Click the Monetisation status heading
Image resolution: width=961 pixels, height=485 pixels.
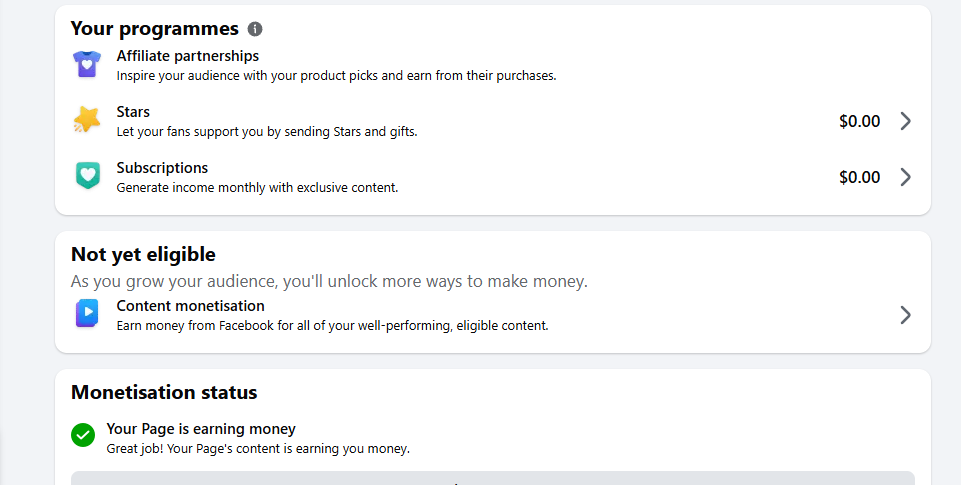point(164,392)
